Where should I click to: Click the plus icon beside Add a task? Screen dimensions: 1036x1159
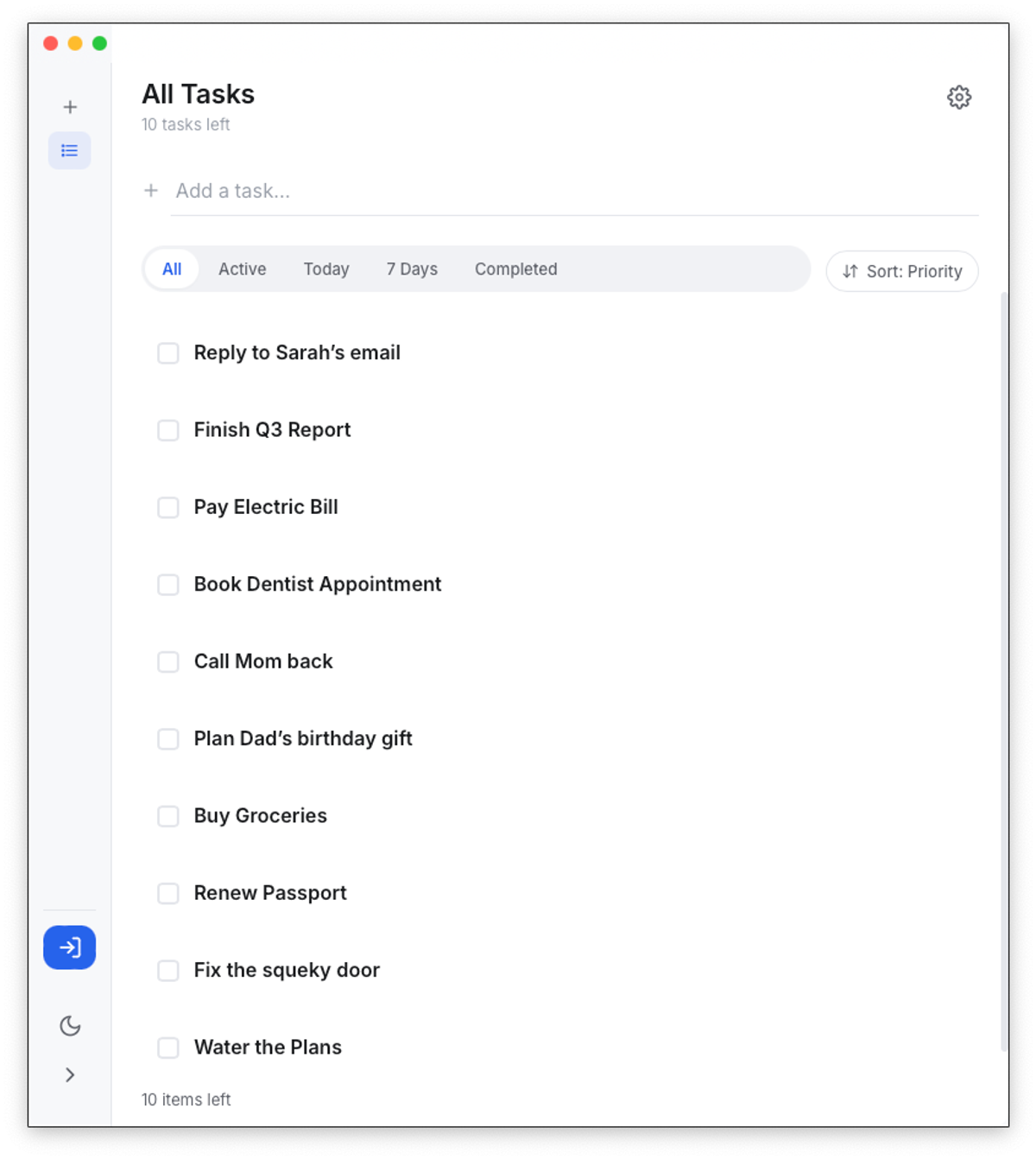pyautogui.click(x=151, y=190)
